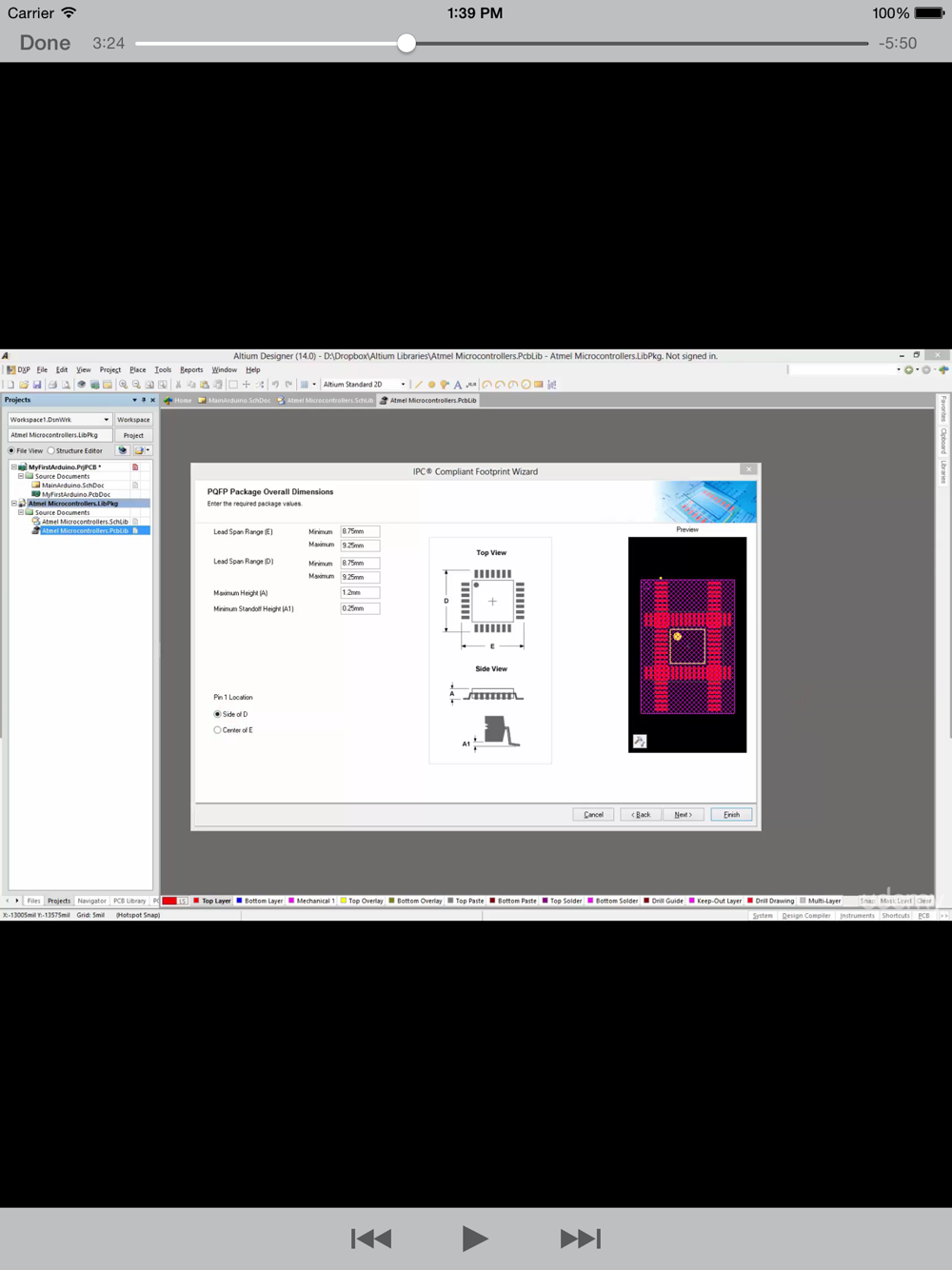Click the wizard Next button
952x1270 pixels.
(x=683, y=815)
